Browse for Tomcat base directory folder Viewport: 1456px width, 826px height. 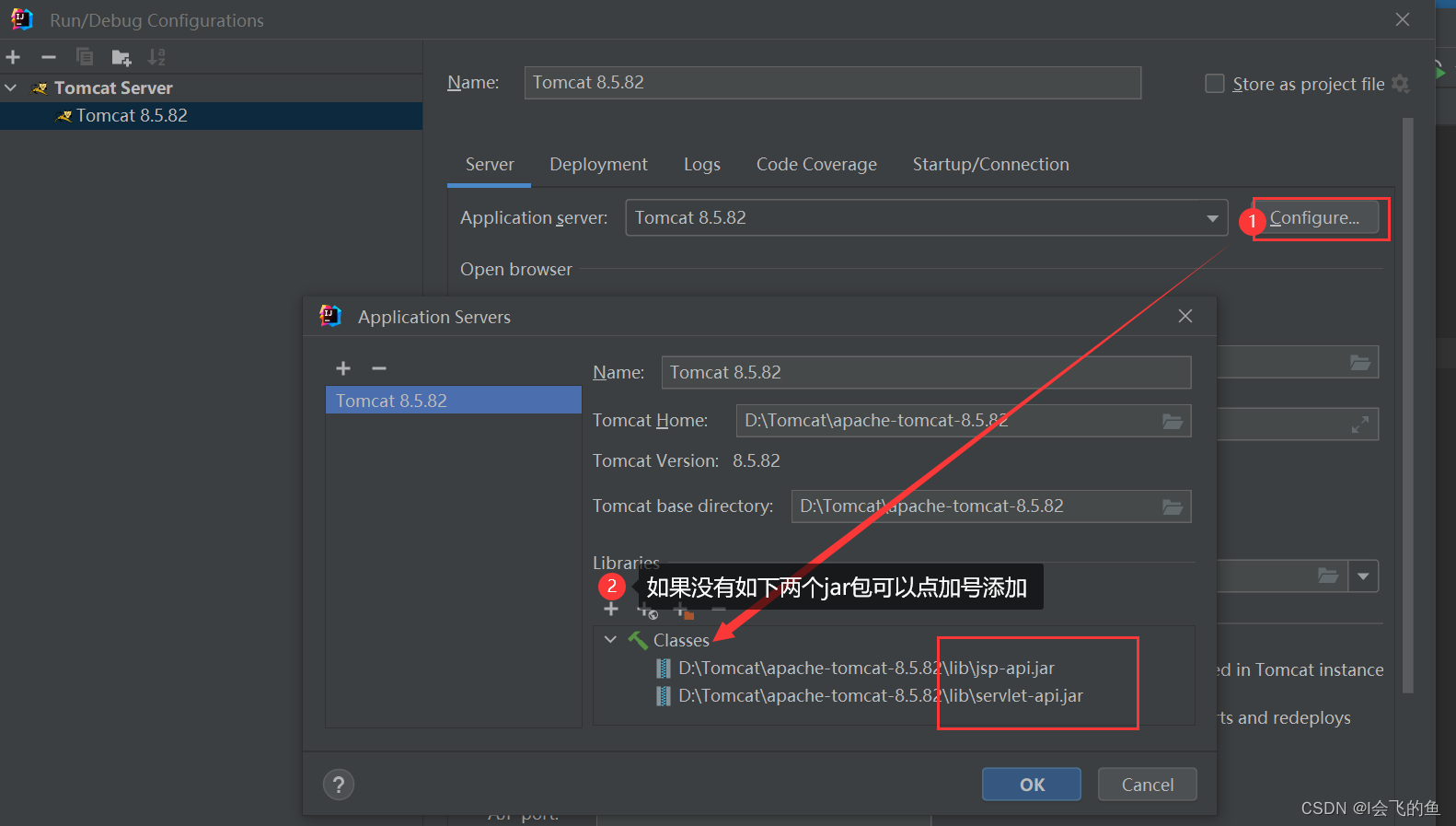point(1173,506)
